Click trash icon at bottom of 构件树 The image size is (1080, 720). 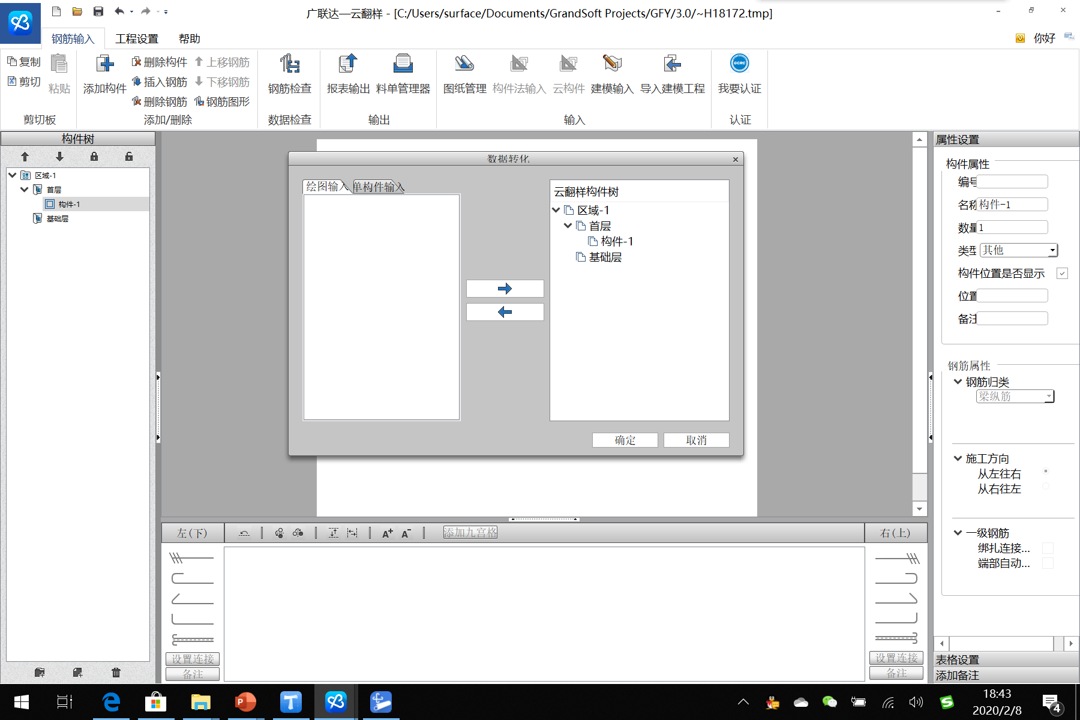116,672
